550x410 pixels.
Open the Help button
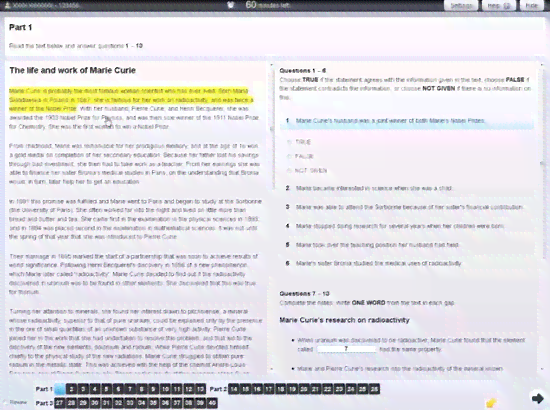click(x=498, y=5)
